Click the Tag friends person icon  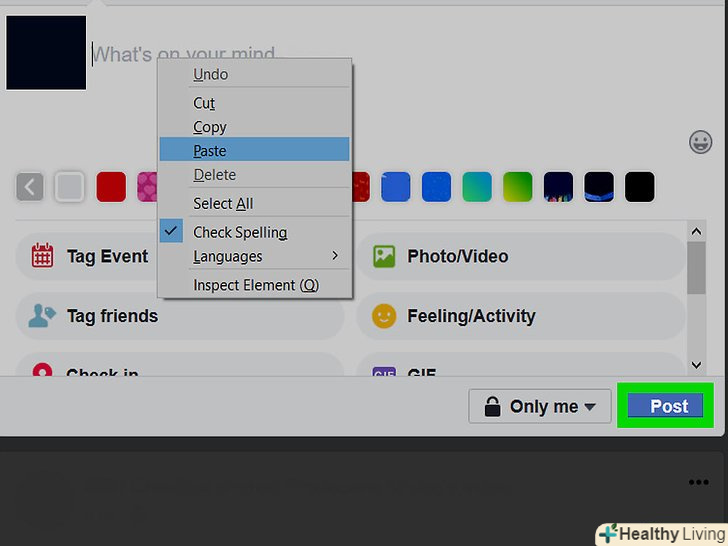pyautogui.click(x=42, y=316)
